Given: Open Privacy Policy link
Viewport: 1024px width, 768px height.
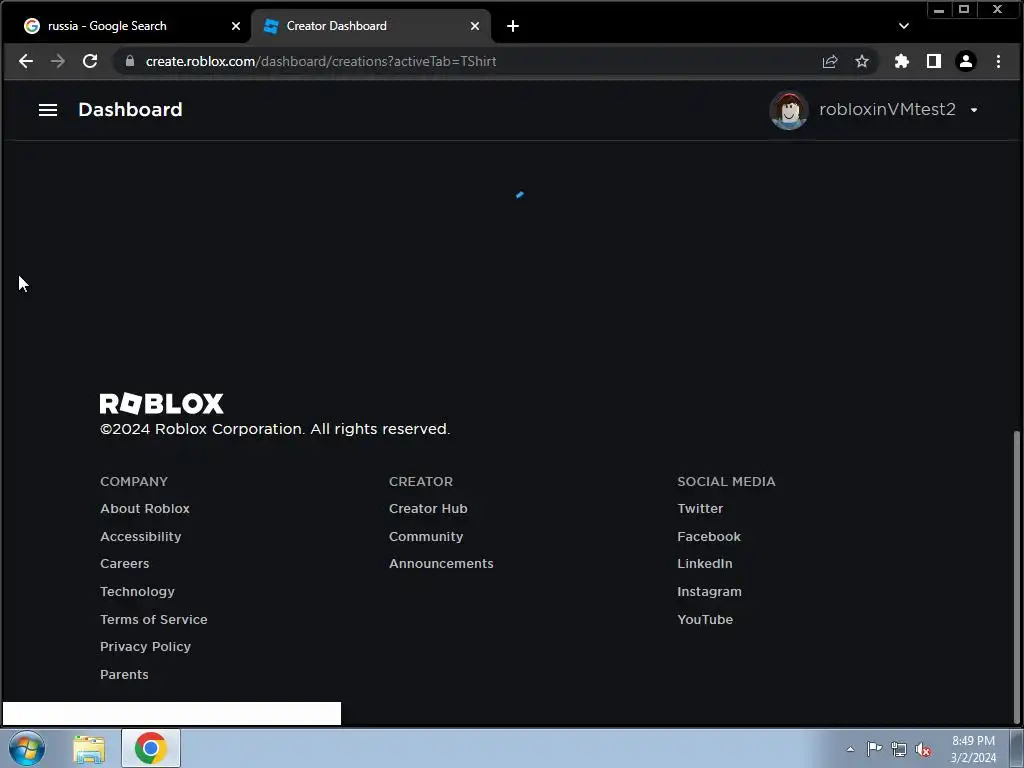Looking at the screenshot, I should (146, 647).
